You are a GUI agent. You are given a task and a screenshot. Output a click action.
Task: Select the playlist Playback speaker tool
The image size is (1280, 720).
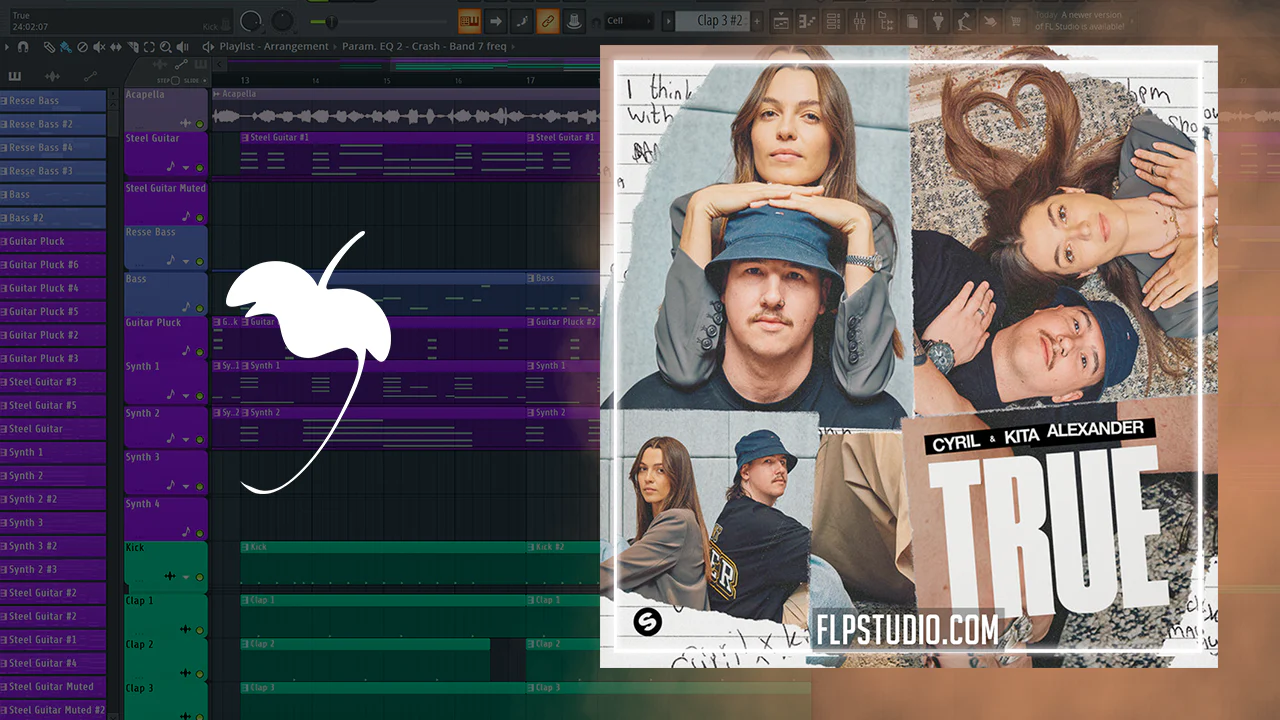click(x=182, y=47)
